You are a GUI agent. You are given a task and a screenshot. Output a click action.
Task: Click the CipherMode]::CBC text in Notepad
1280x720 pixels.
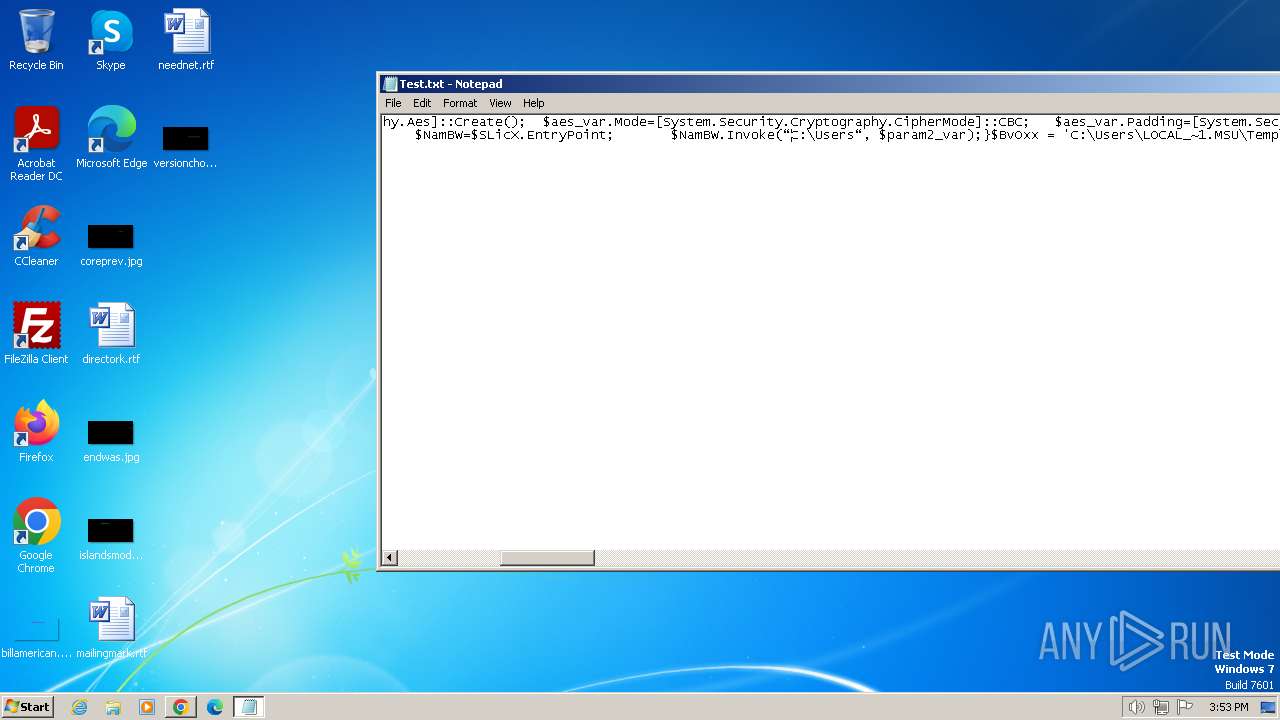coord(962,122)
